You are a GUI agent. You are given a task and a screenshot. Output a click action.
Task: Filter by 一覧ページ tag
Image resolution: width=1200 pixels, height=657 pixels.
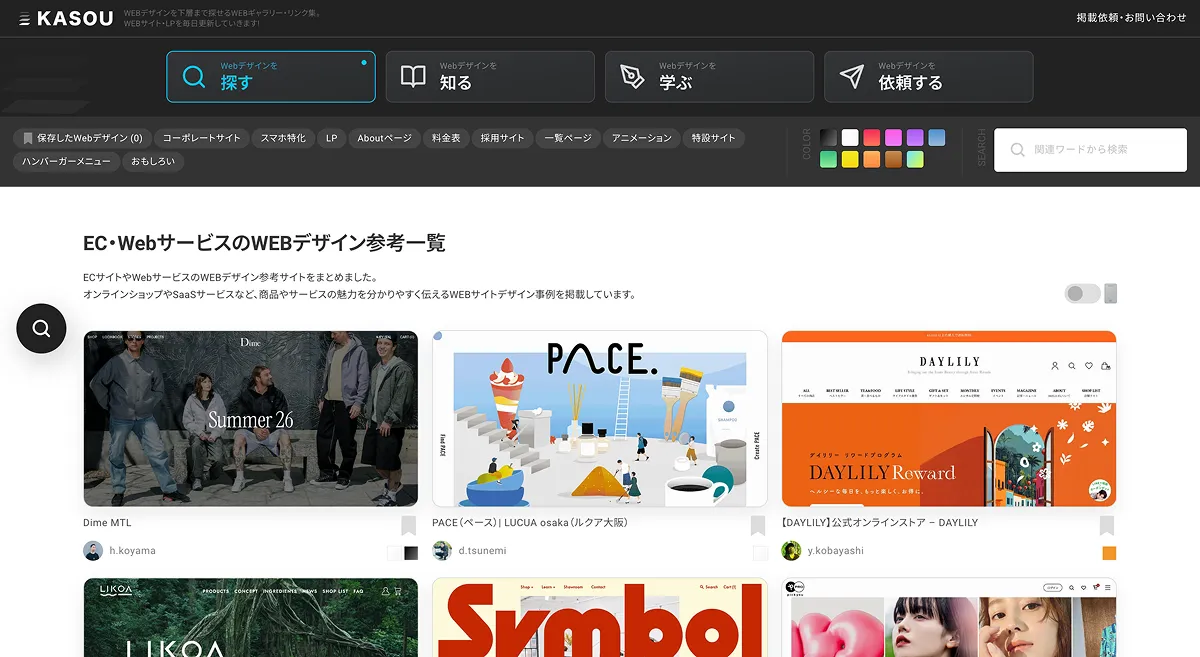(568, 138)
